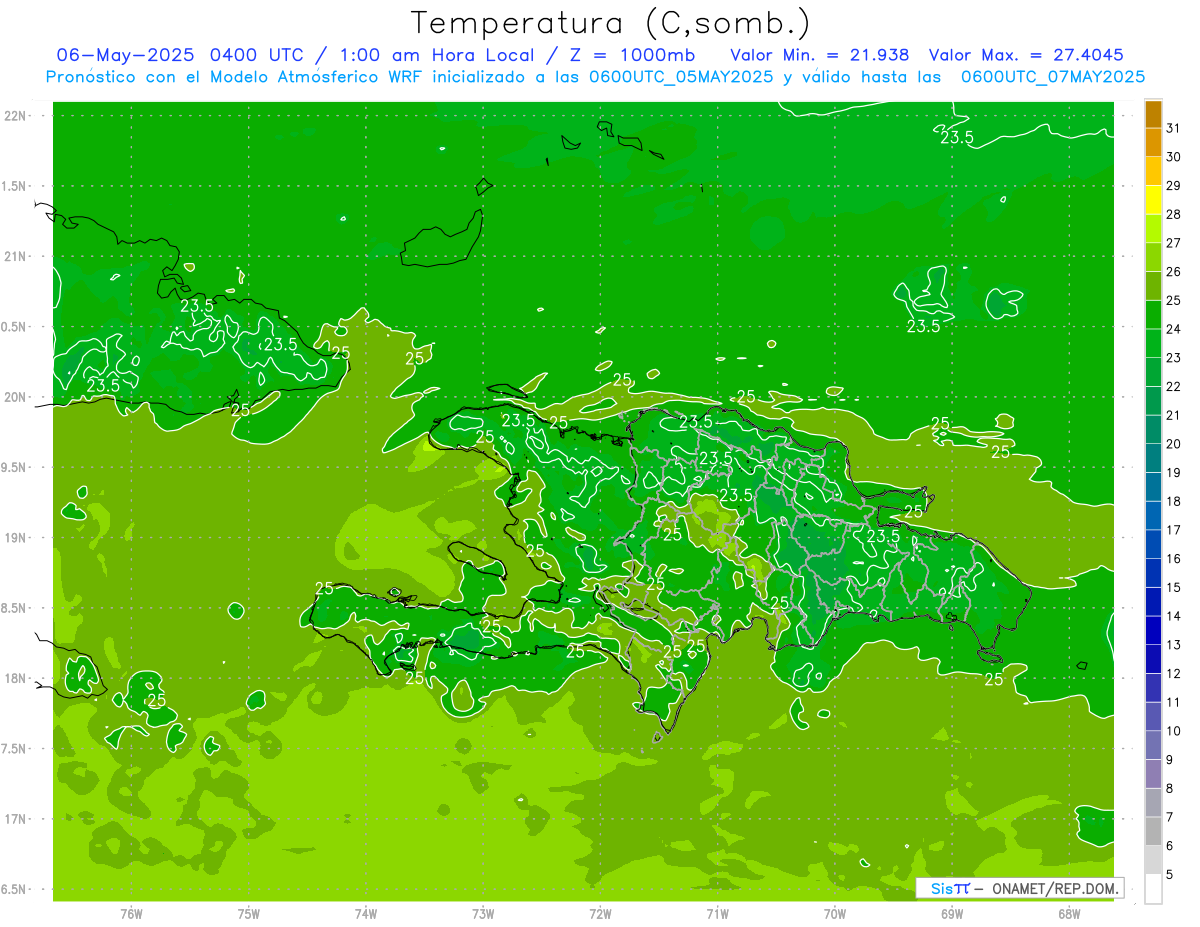The image size is (1200, 927).
Task: Click the "72W" longitude axis label
Action: coord(600,913)
